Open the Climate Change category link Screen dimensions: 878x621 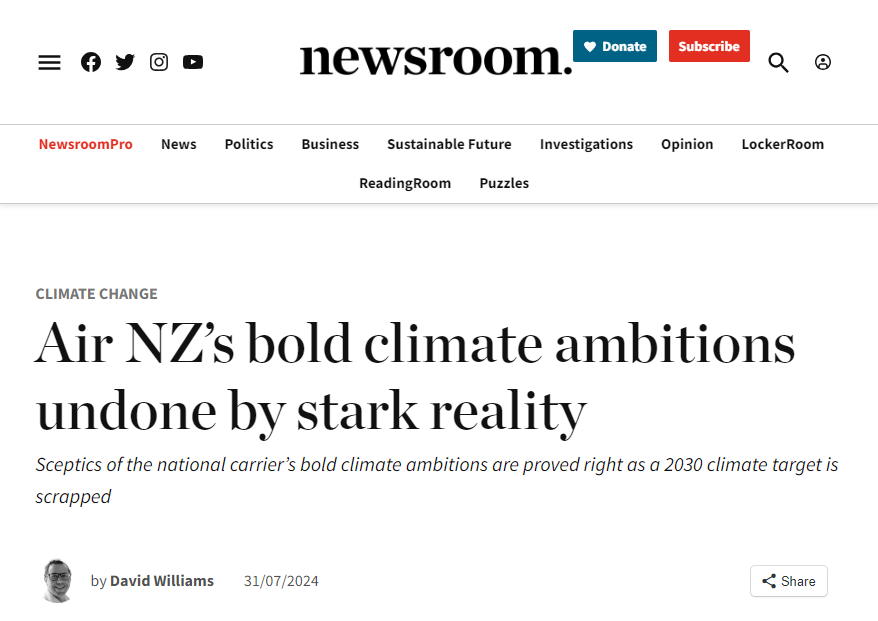[96, 294]
